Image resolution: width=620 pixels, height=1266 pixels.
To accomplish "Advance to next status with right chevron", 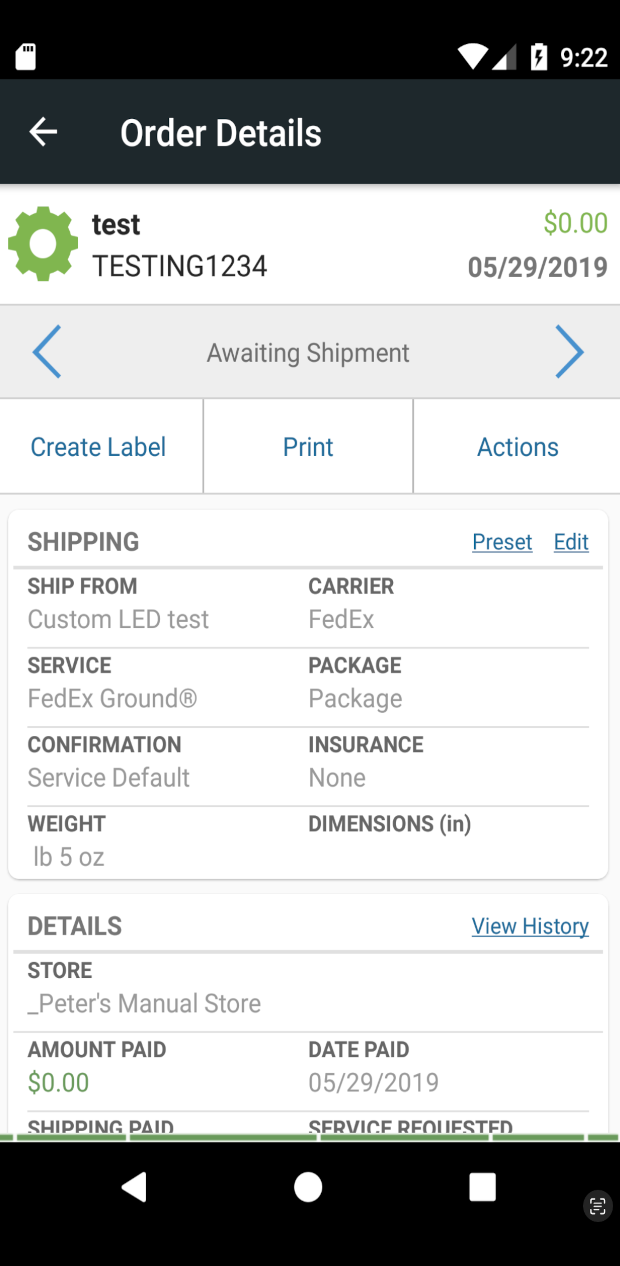I will tap(570, 352).
